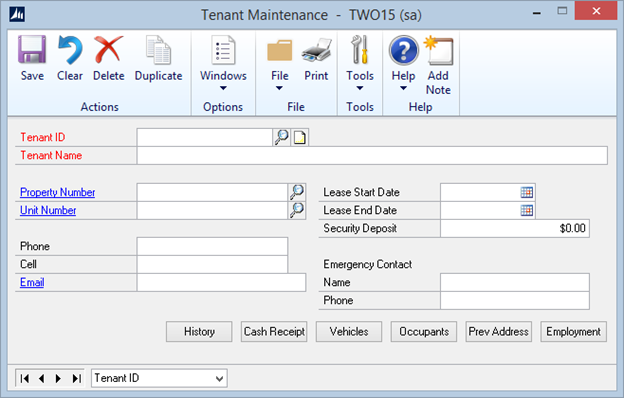
Task: Open the Tenant ID sort-by dropdown
Action: pos(160,378)
